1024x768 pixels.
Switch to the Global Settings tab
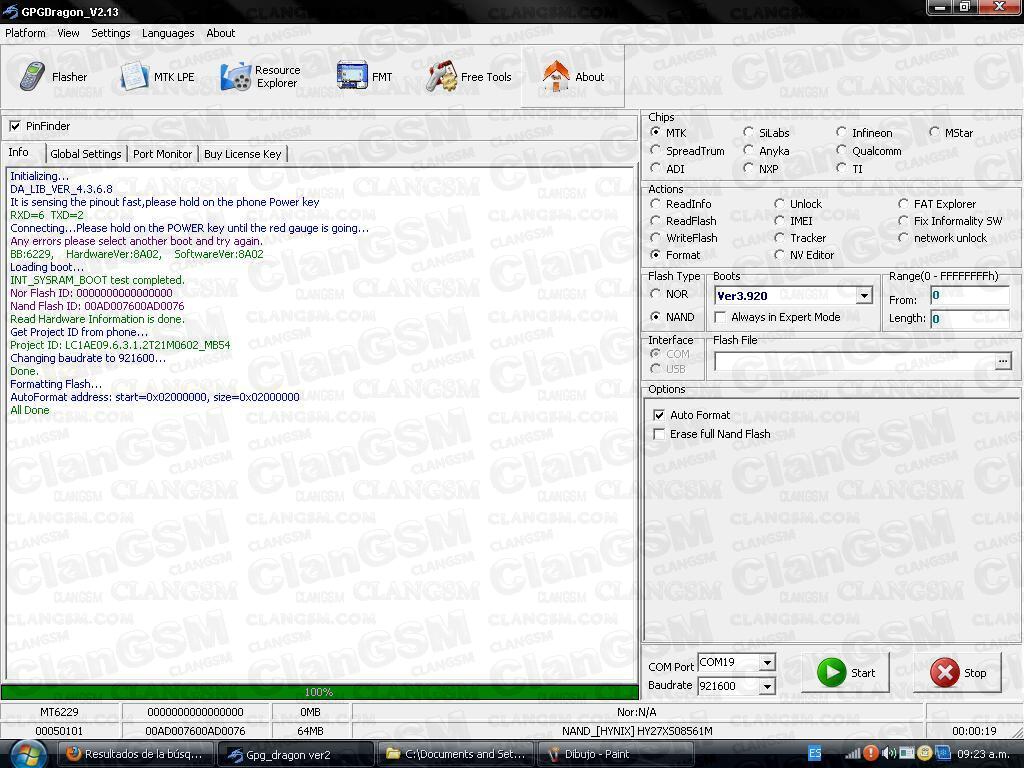click(x=86, y=154)
